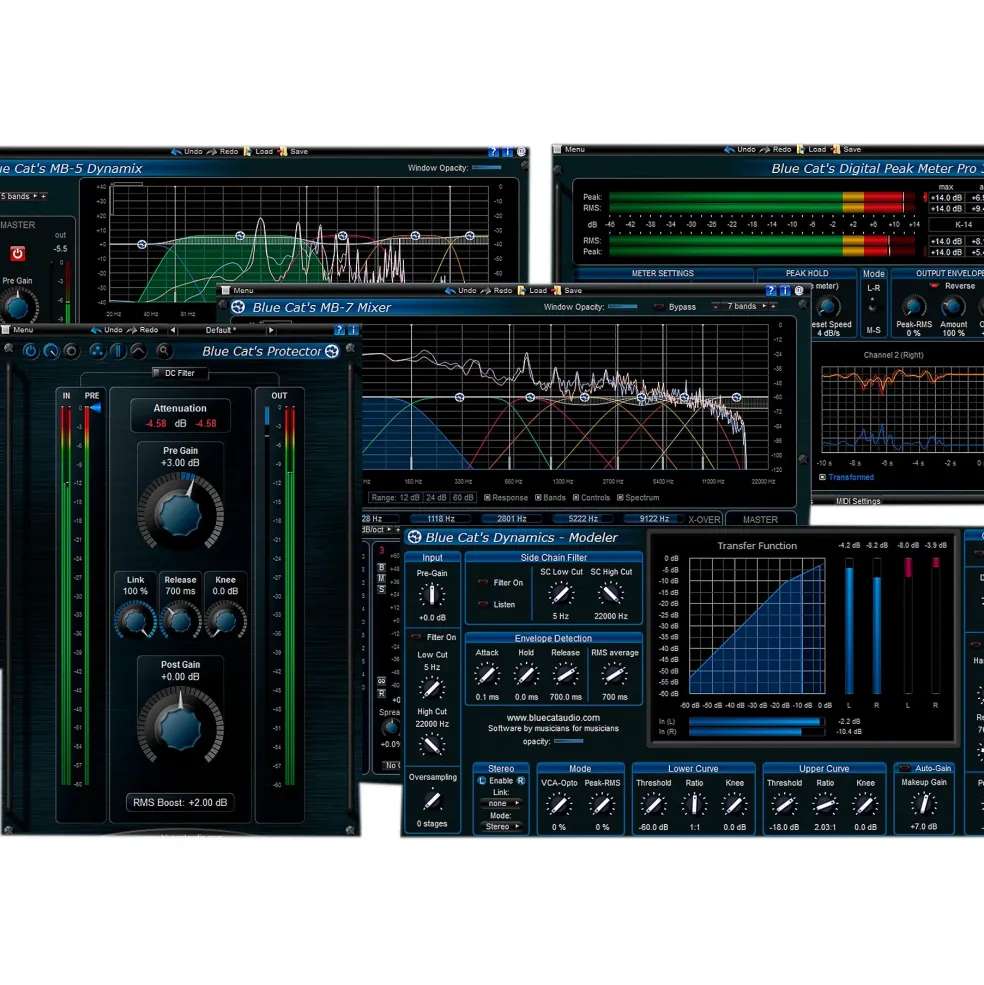Click Redo arrow in Protector window
984x985 pixels.
point(132,330)
